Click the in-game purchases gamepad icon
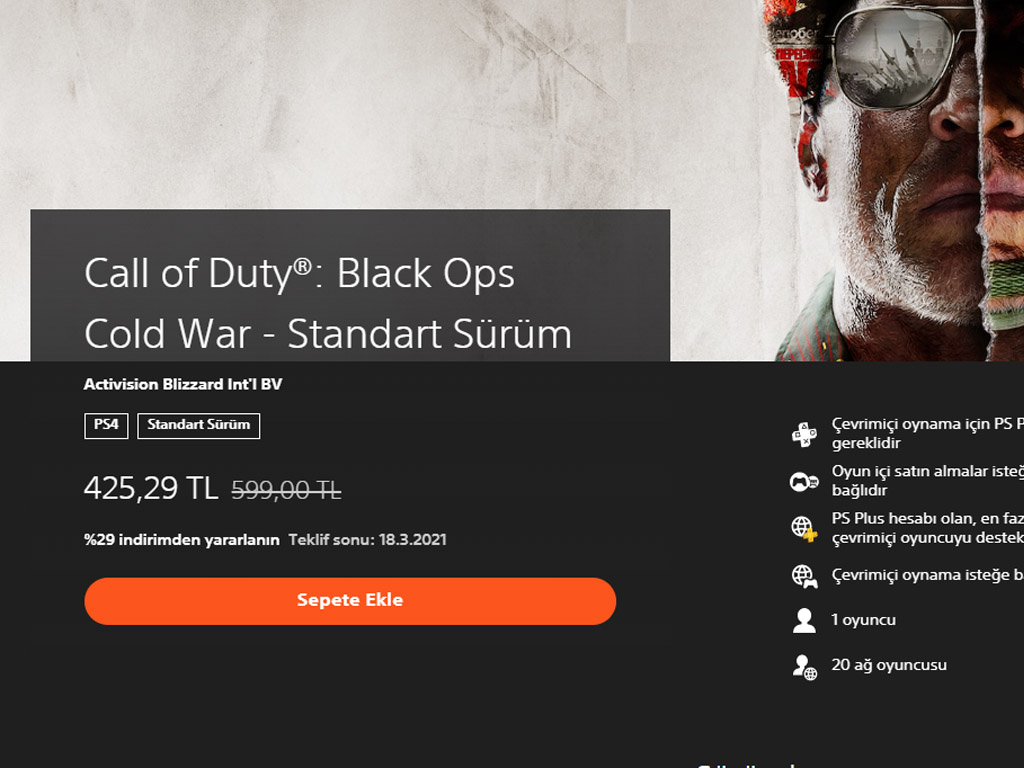Image resolution: width=1024 pixels, height=768 pixels. [x=804, y=482]
